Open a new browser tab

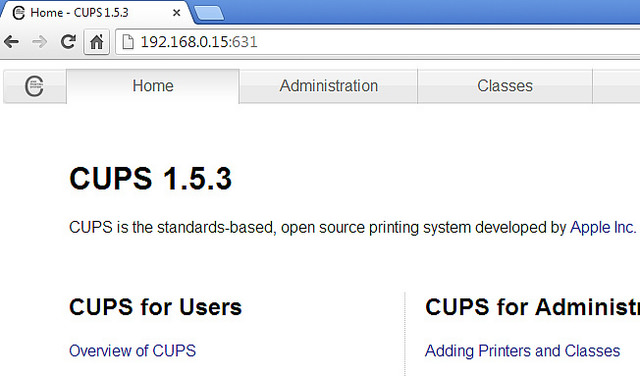tap(209, 13)
